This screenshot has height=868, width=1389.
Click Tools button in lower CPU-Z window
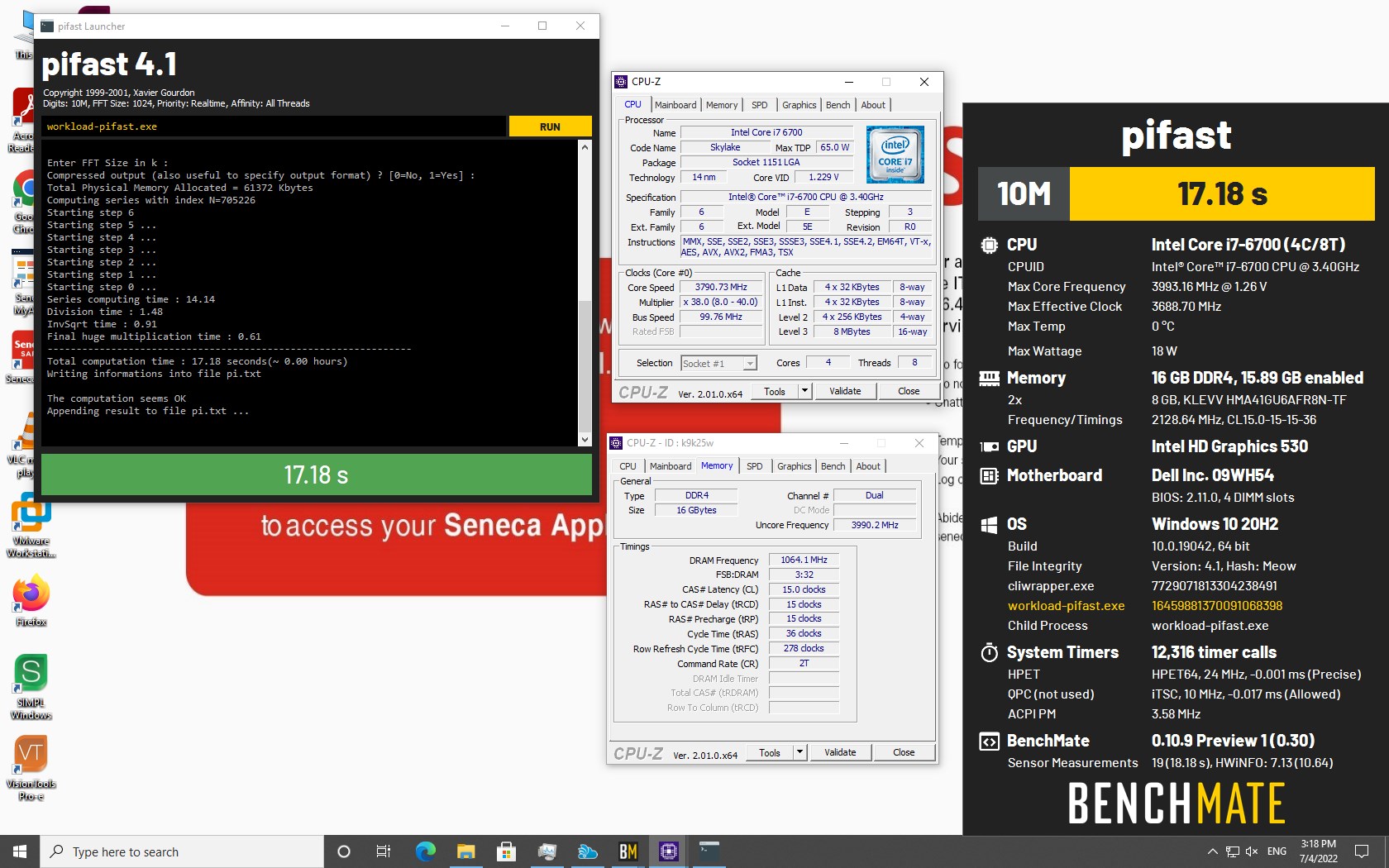pos(770,752)
